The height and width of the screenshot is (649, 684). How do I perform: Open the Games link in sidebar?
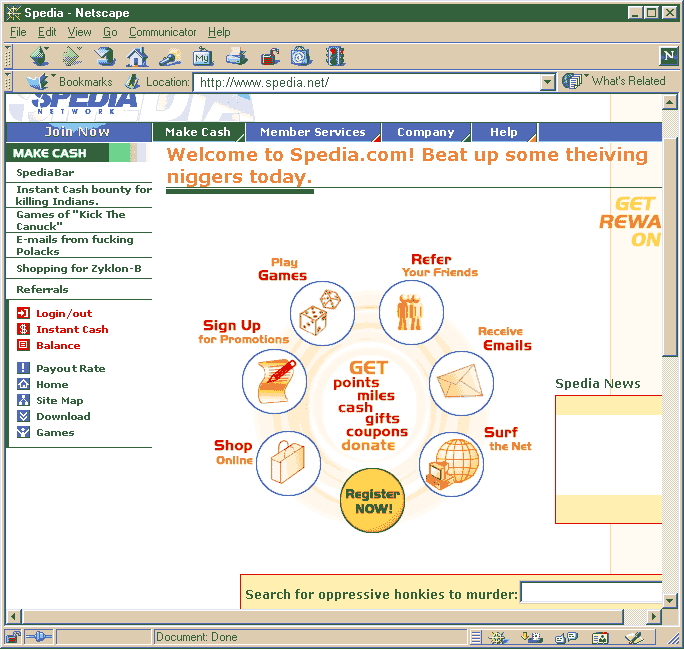click(55, 433)
